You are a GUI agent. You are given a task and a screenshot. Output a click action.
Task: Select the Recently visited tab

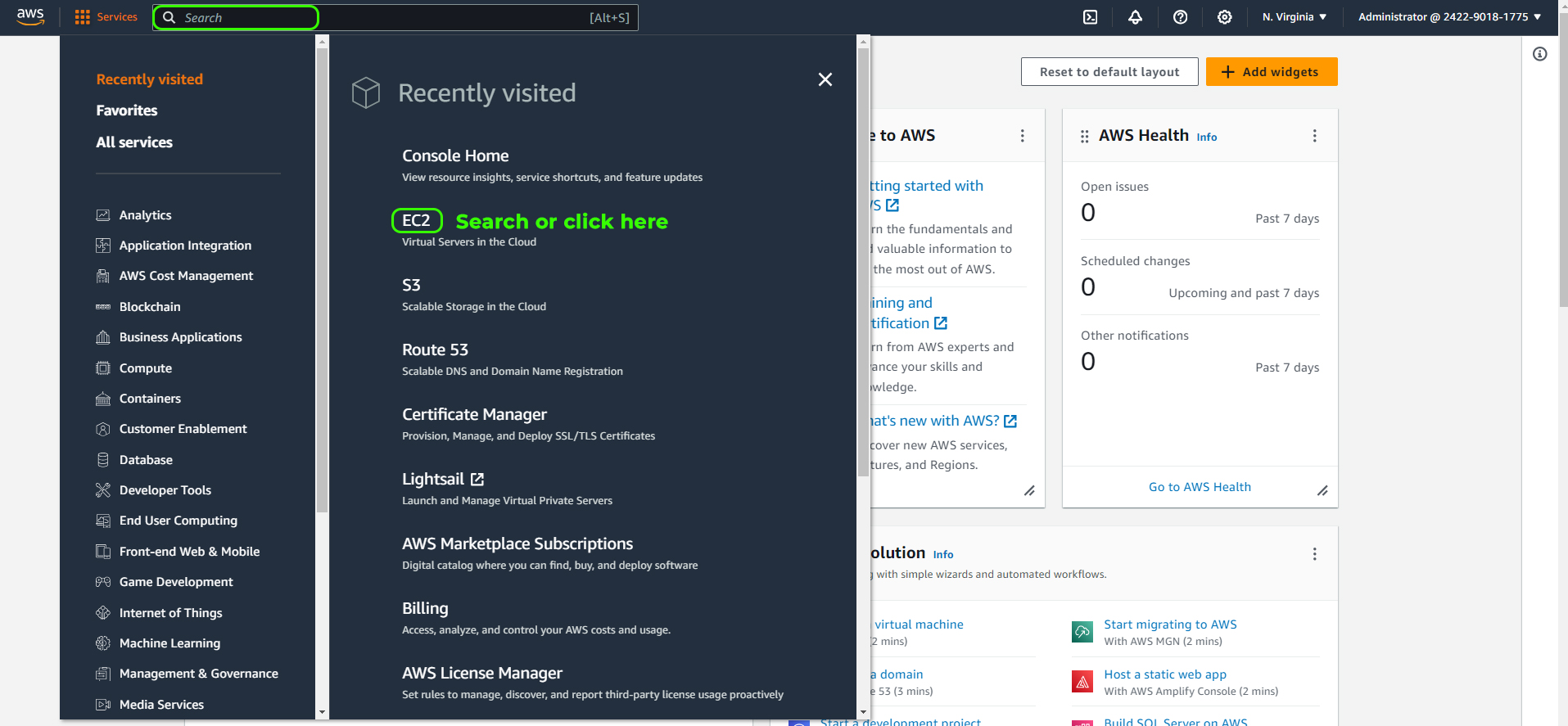149,79
